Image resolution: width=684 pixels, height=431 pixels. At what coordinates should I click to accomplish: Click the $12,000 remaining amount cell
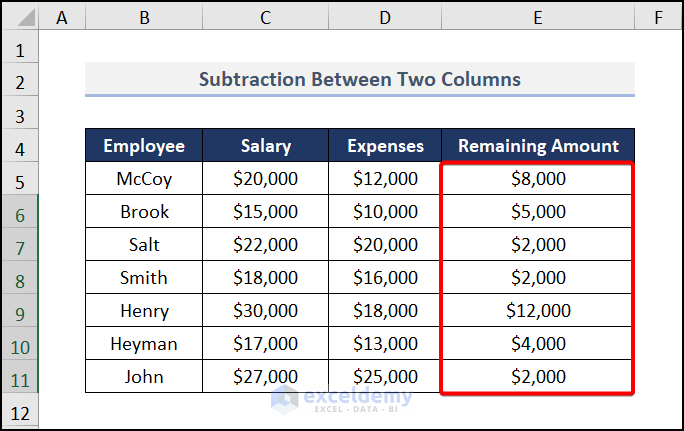pyautogui.click(x=538, y=311)
